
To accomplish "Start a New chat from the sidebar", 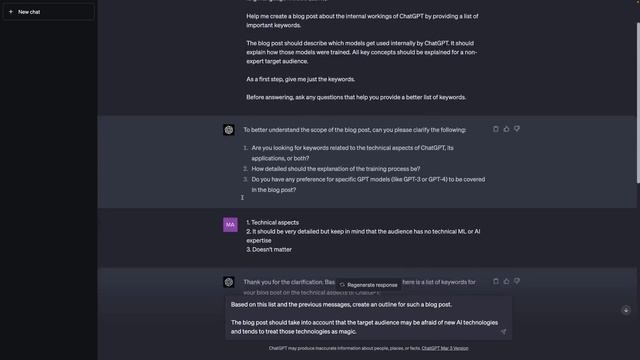I will click(48, 12).
